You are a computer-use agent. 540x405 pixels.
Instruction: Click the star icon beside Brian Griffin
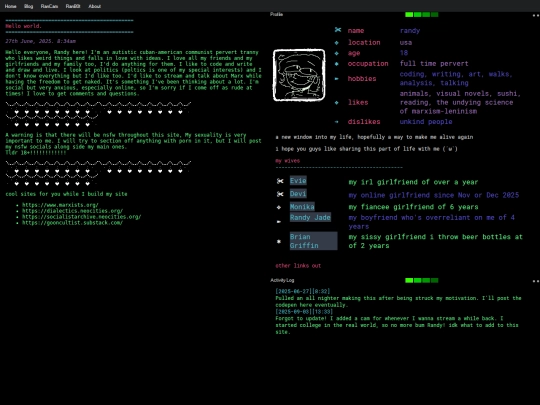click(x=279, y=241)
